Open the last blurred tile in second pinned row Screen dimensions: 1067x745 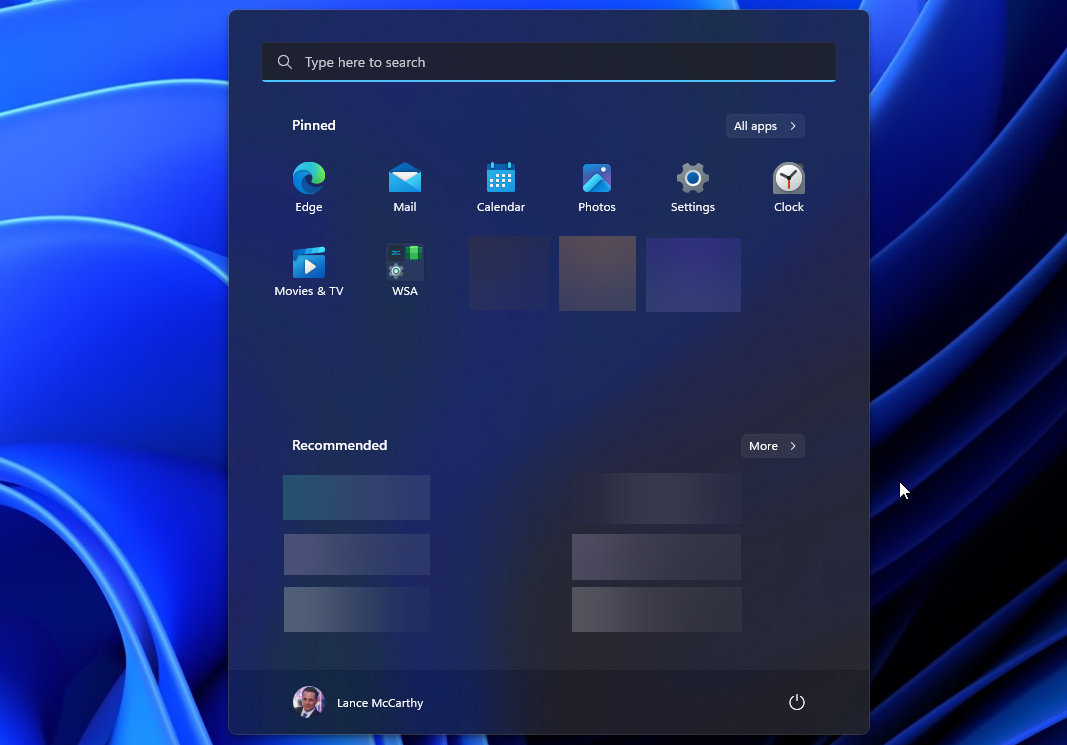click(x=693, y=274)
